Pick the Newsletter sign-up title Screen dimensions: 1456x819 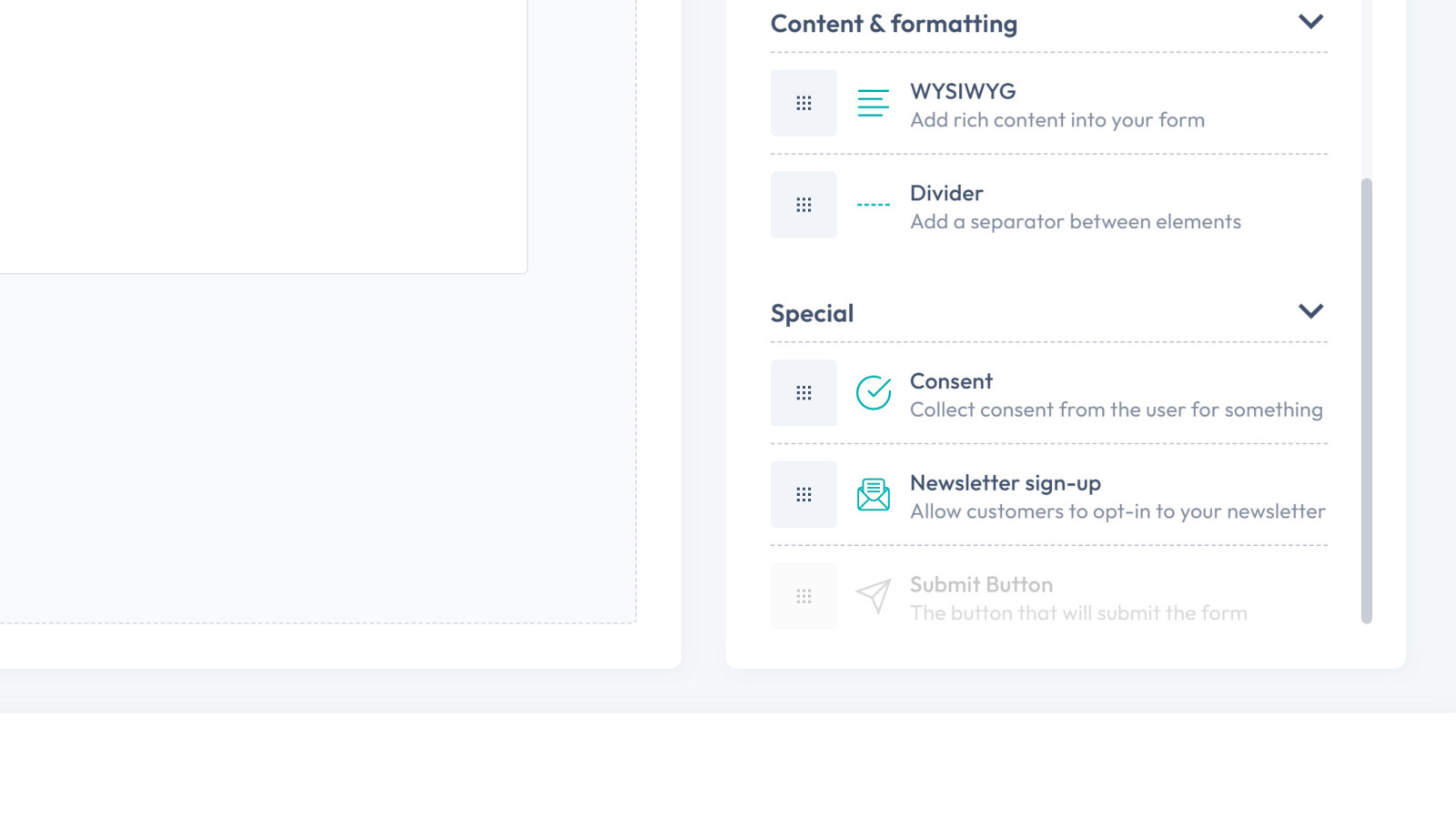(x=1005, y=483)
